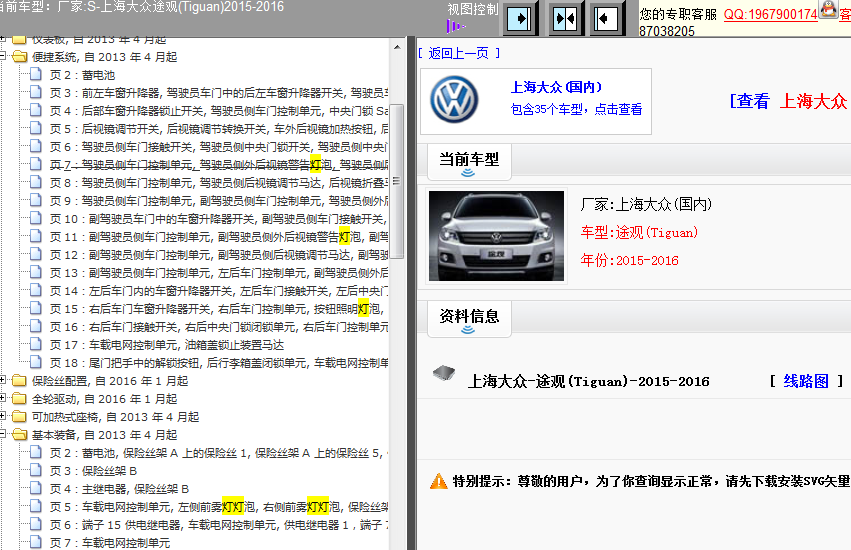The height and width of the screenshot is (550, 851).
Task: Open 页 5 后视镜调节开关 entry
Action: point(219,129)
